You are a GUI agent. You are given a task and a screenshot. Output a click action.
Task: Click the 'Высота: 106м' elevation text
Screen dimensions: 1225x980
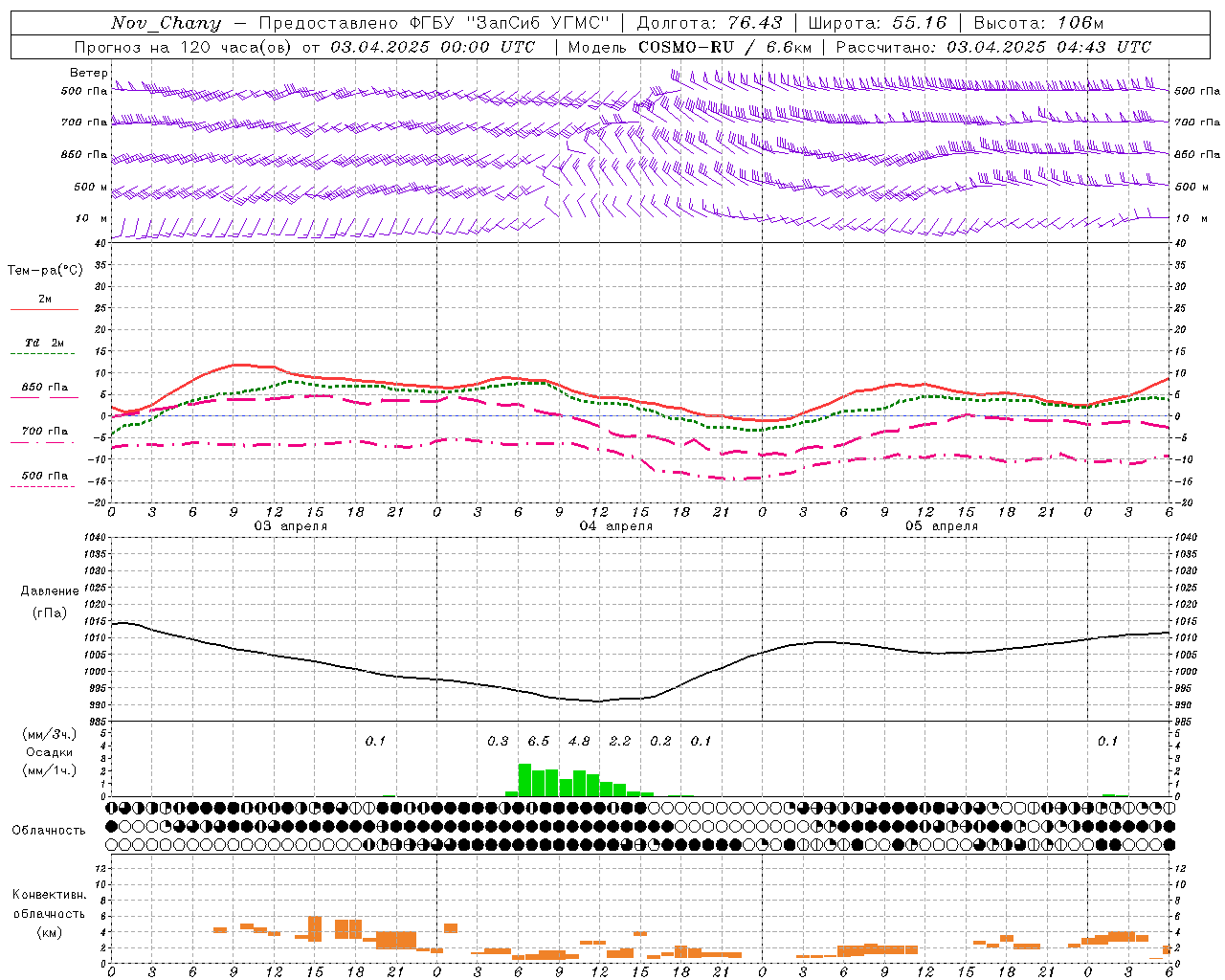click(x=1039, y=23)
